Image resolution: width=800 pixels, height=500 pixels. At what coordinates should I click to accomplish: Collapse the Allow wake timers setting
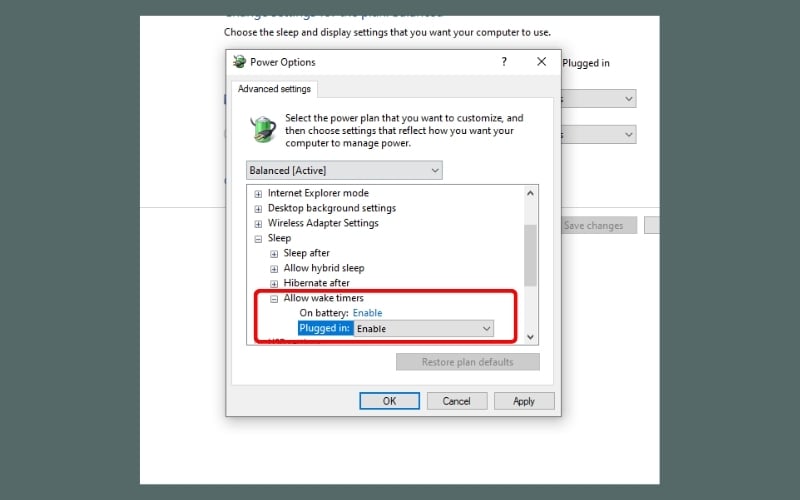coord(274,299)
